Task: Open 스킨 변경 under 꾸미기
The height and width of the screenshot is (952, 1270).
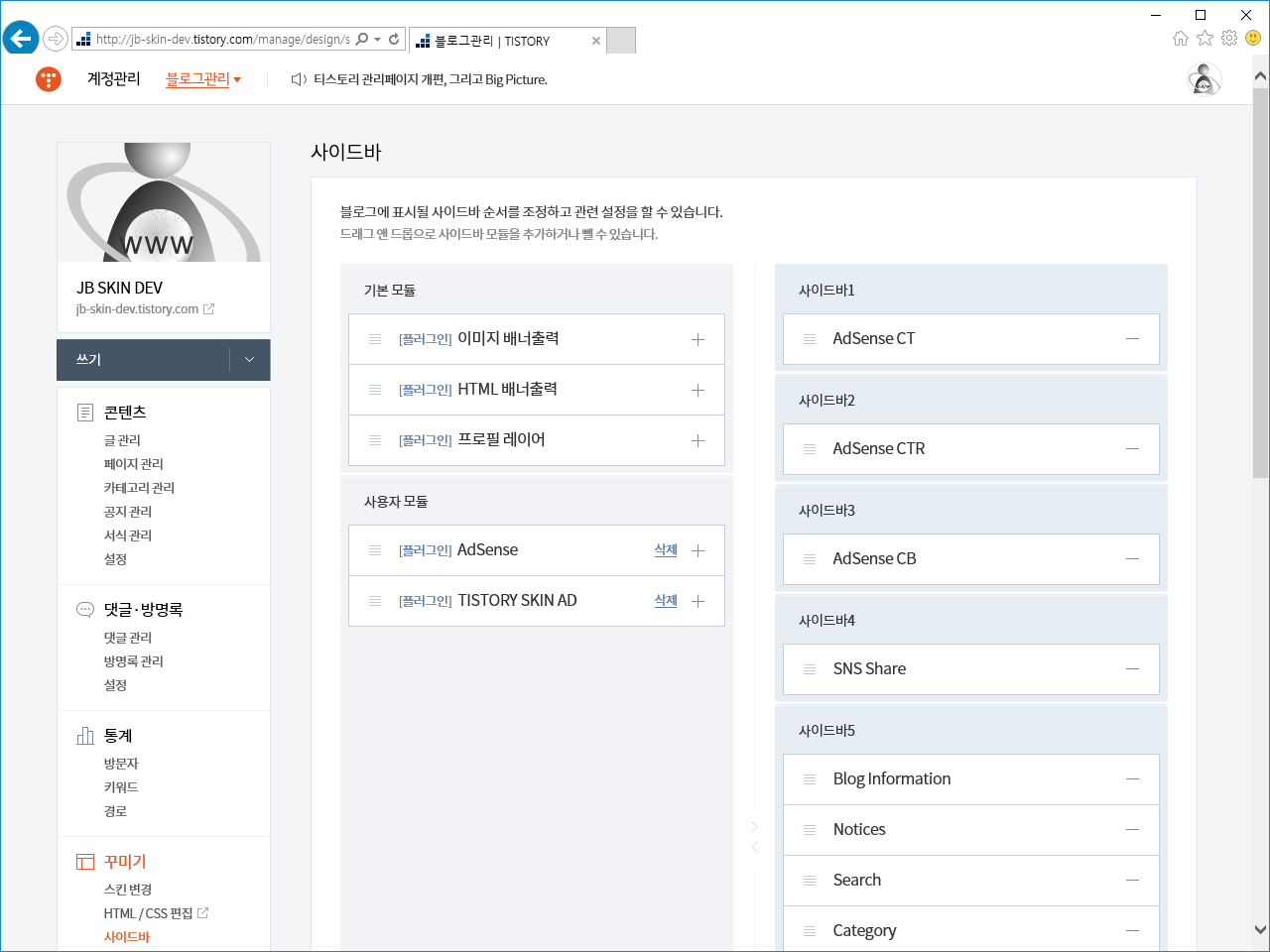Action: tap(128, 890)
